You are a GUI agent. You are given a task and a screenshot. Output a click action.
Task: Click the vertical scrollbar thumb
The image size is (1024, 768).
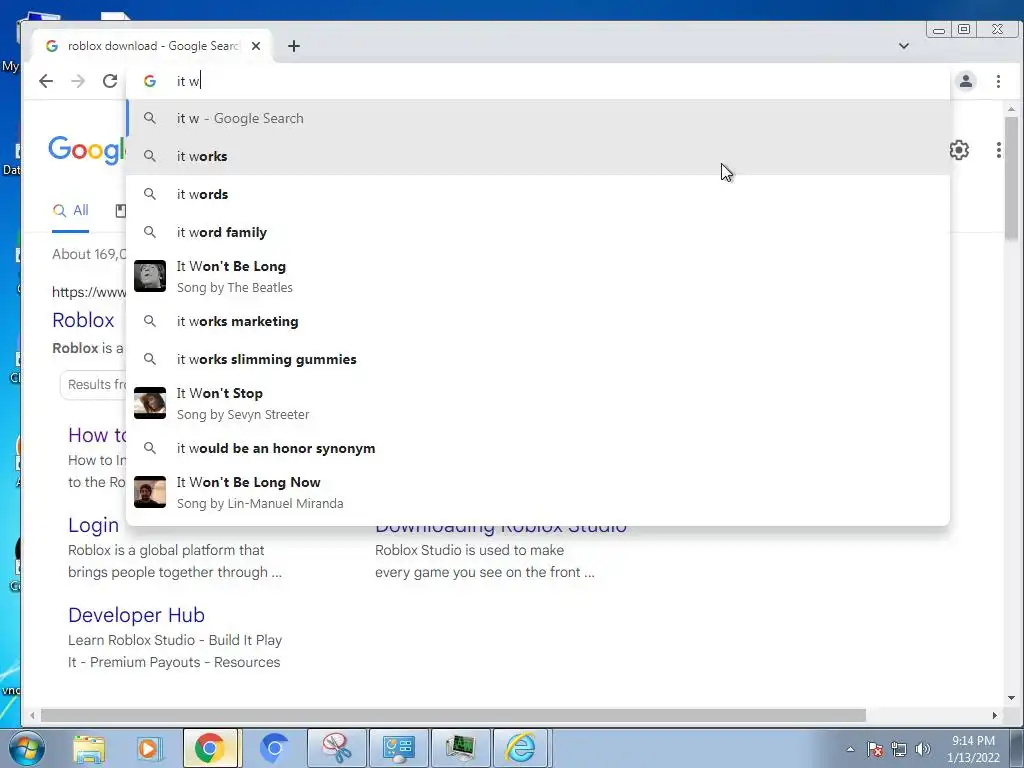click(x=1012, y=178)
